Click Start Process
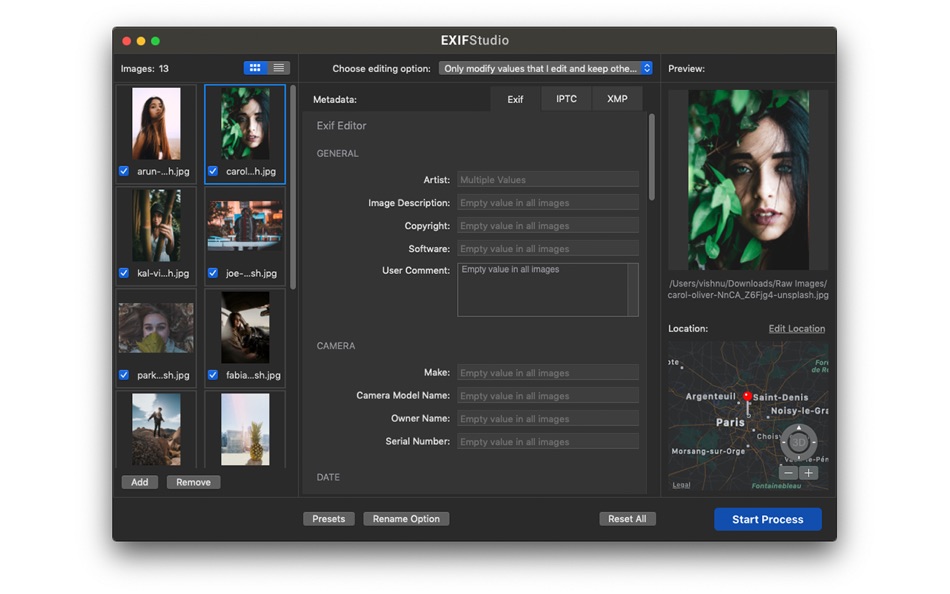Viewport: 950px width, 594px height. click(x=768, y=519)
